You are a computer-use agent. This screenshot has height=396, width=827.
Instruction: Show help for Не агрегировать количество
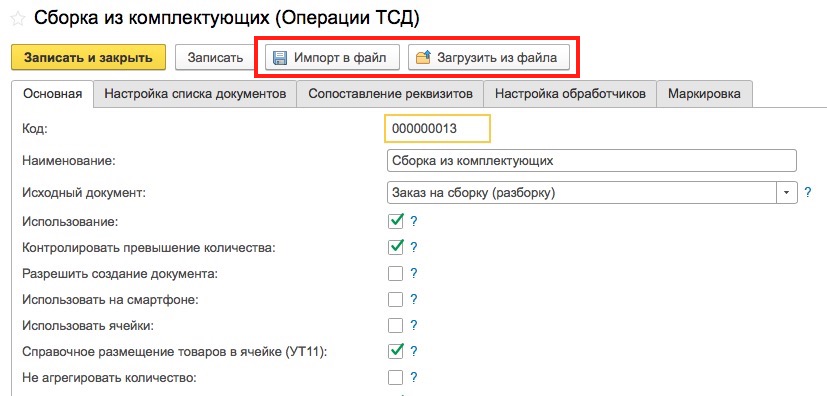(414, 378)
